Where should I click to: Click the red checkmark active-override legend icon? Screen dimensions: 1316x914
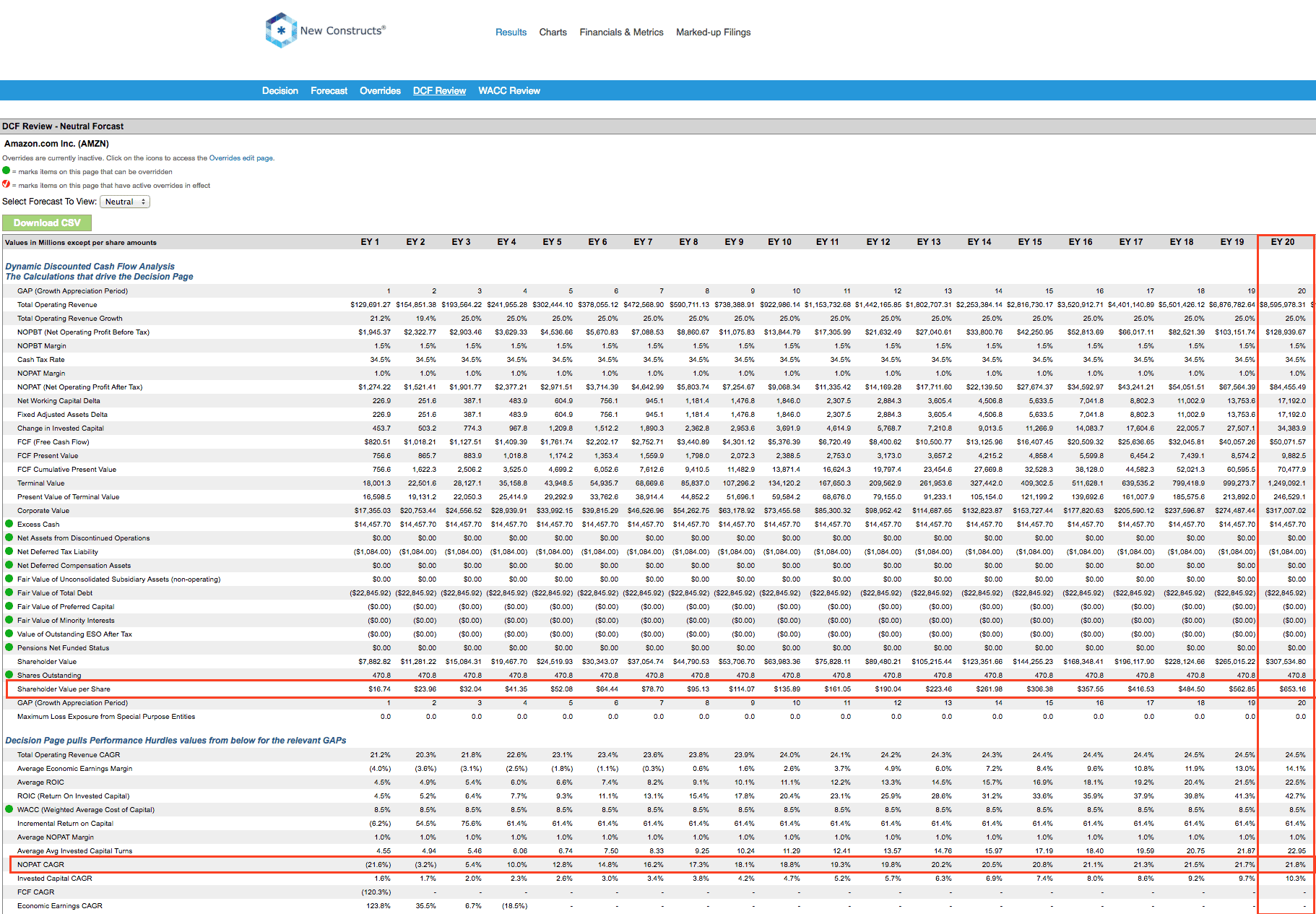(x=7, y=184)
